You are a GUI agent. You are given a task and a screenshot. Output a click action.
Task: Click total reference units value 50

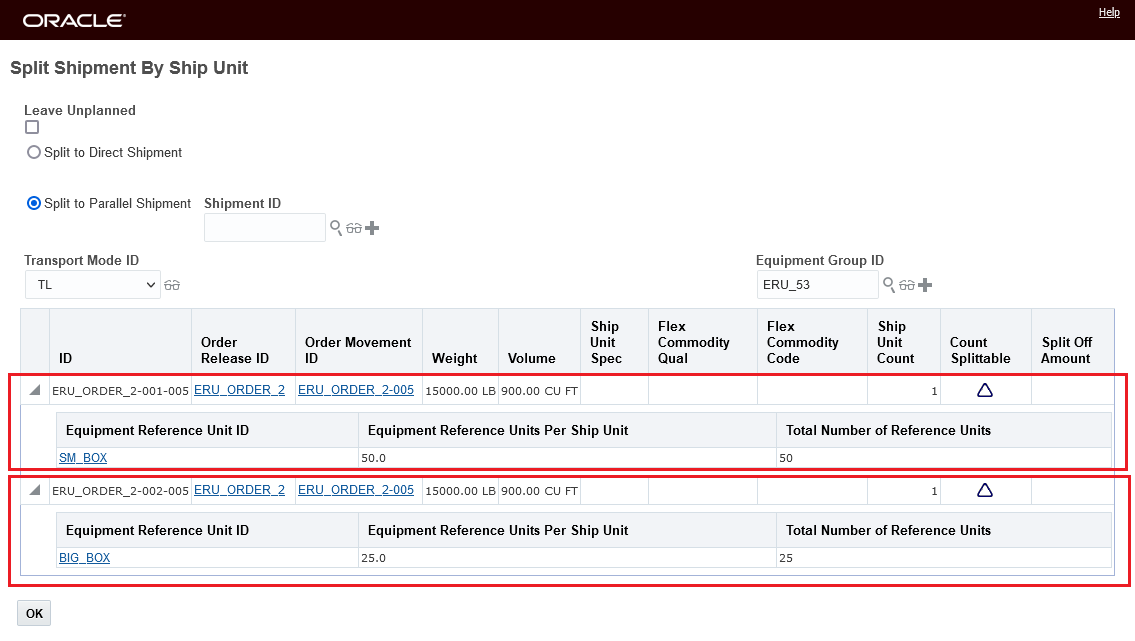[x=786, y=458]
